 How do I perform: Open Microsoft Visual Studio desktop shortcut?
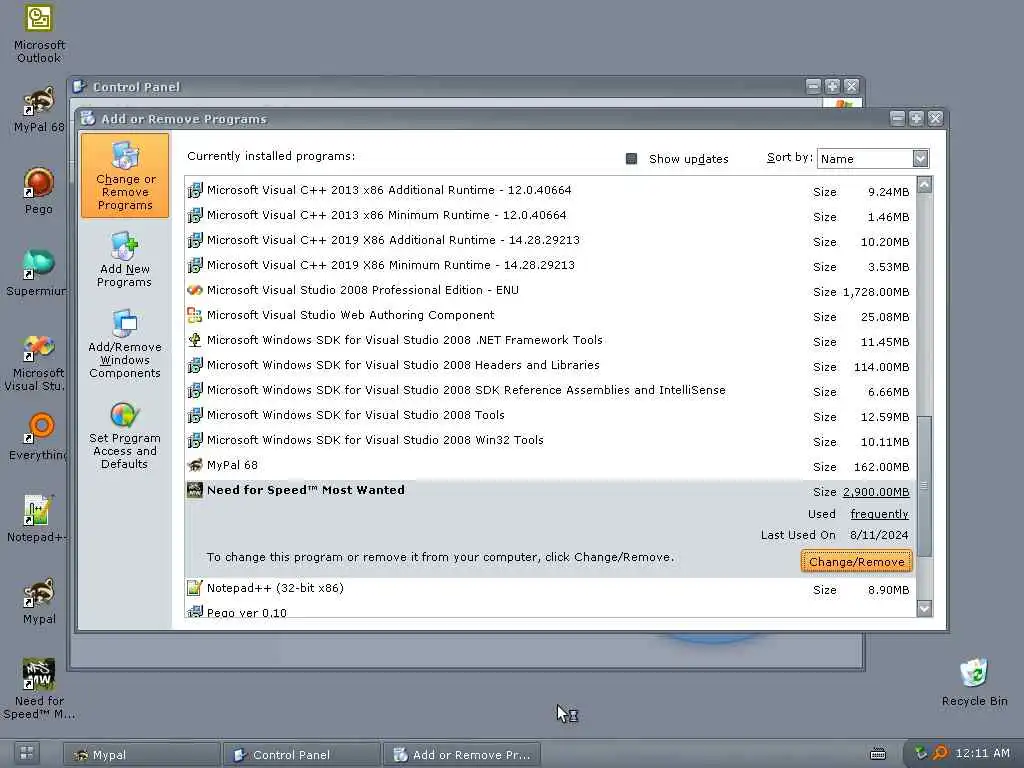[35, 362]
